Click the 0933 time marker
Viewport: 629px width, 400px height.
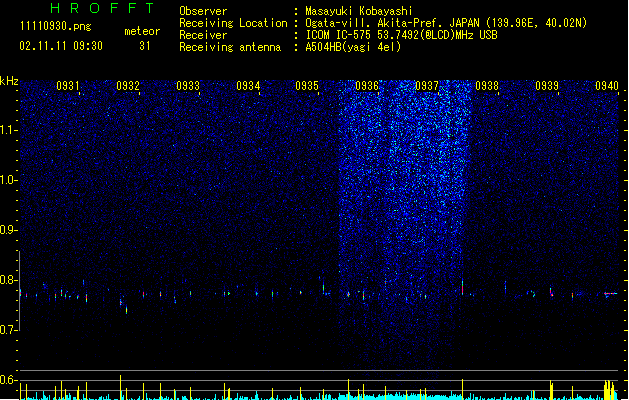(x=188, y=86)
